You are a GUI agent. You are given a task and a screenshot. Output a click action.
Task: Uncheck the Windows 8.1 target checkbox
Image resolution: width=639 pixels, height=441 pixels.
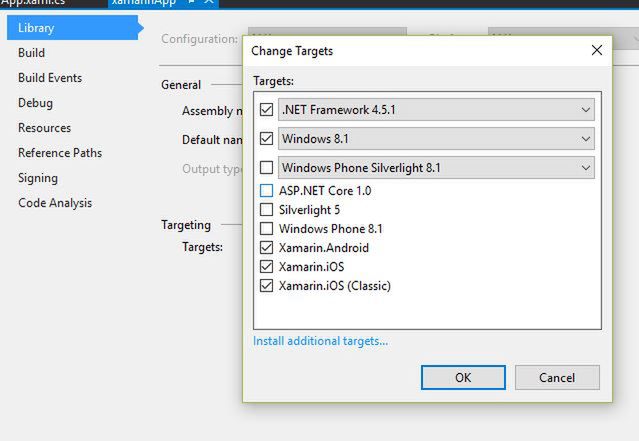click(267, 139)
